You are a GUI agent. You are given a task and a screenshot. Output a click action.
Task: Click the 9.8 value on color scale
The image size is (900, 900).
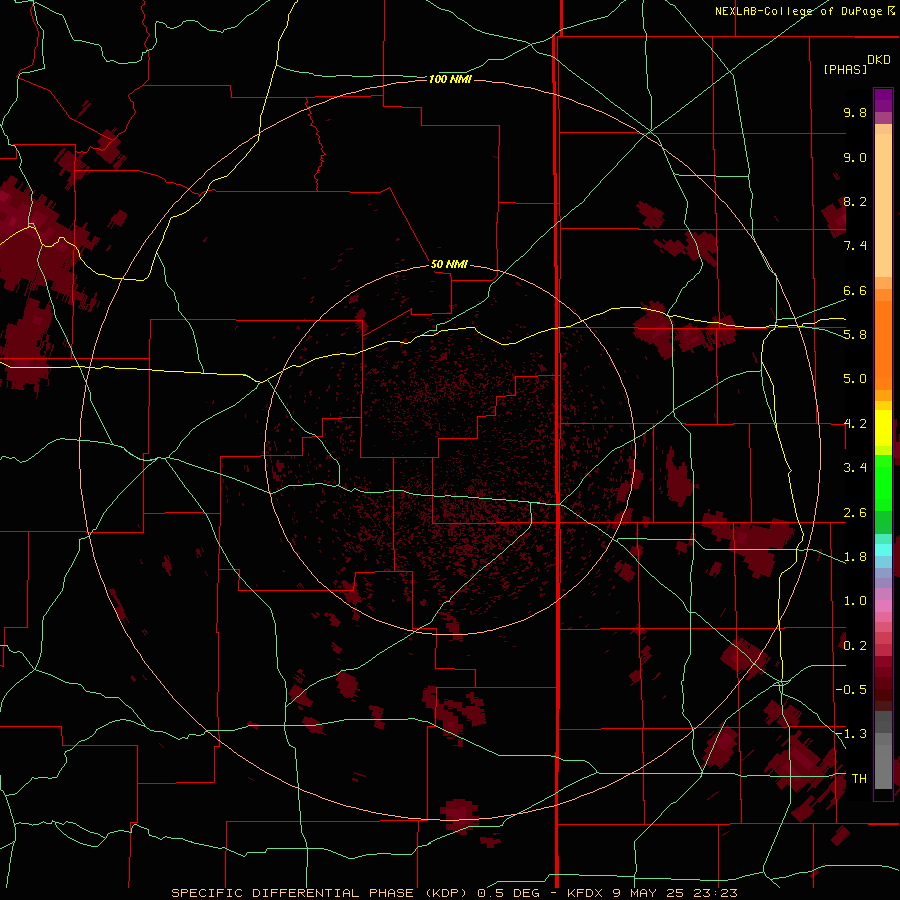[x=855, y=112]
